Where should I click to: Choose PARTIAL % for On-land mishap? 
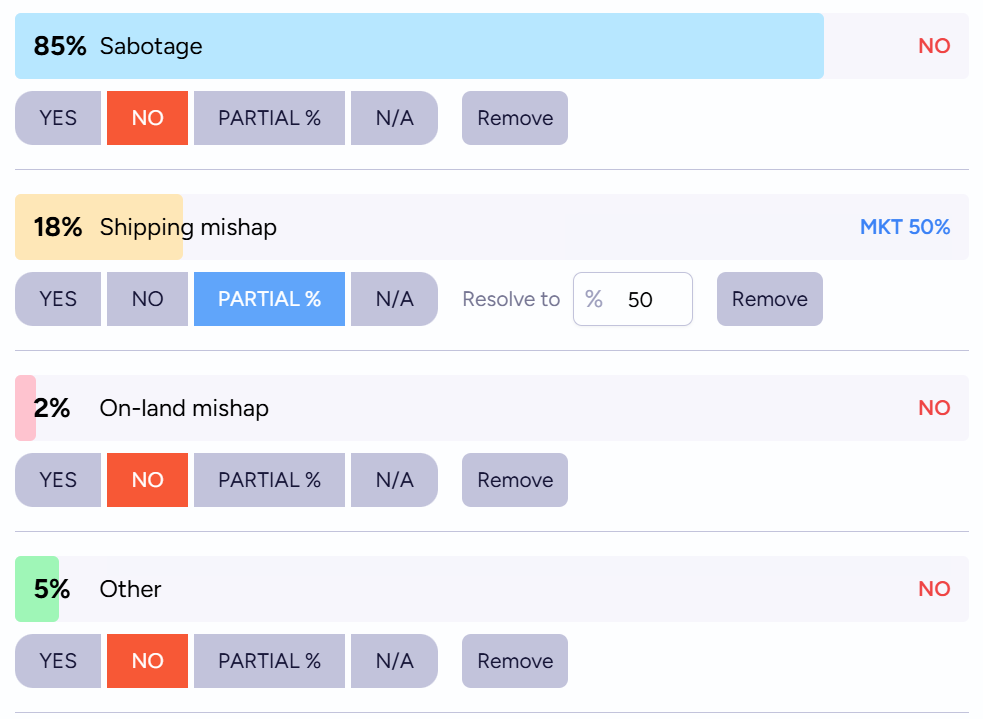tap(269, 480)
